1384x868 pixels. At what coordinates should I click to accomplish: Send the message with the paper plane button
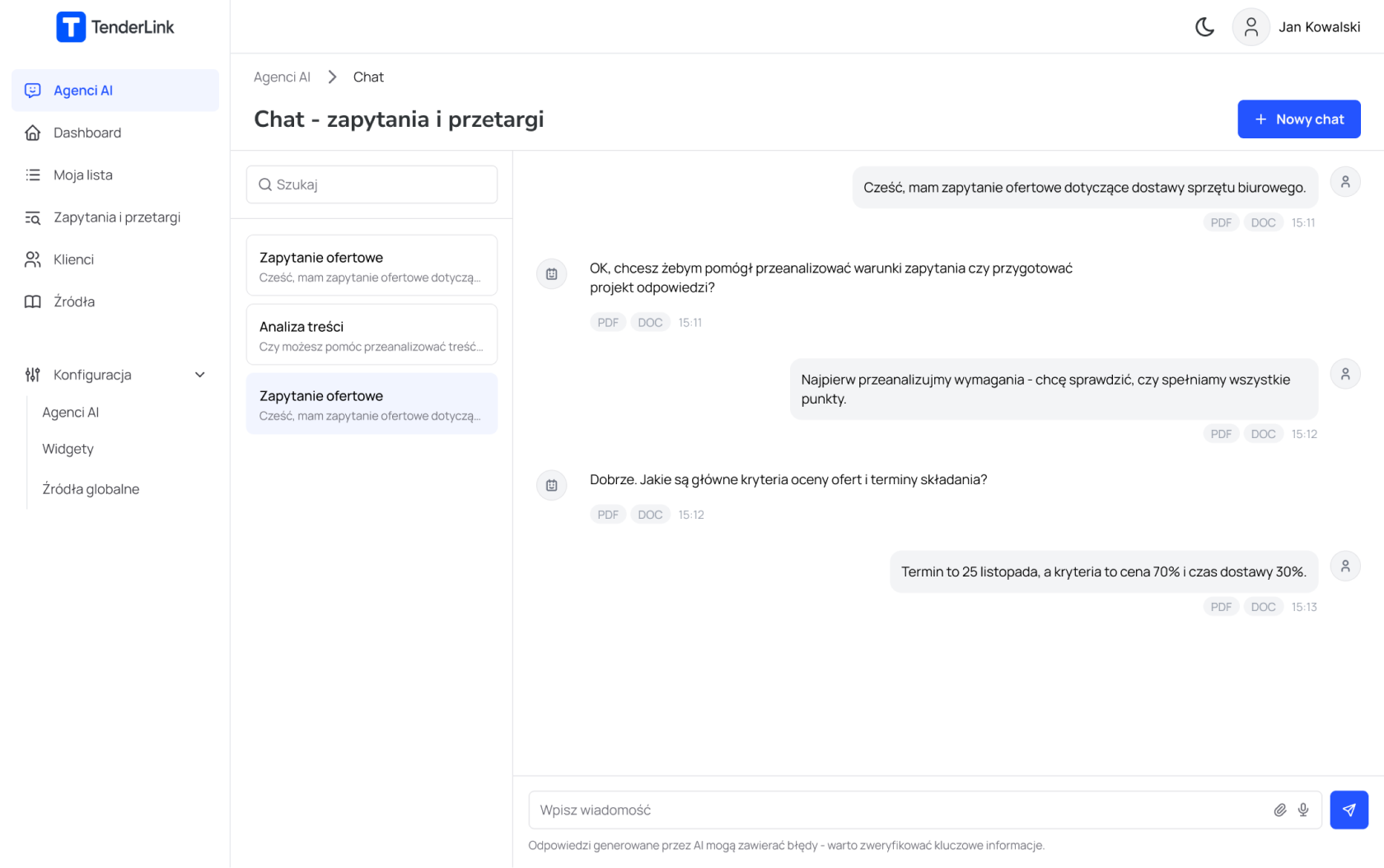click(1349, 810)
